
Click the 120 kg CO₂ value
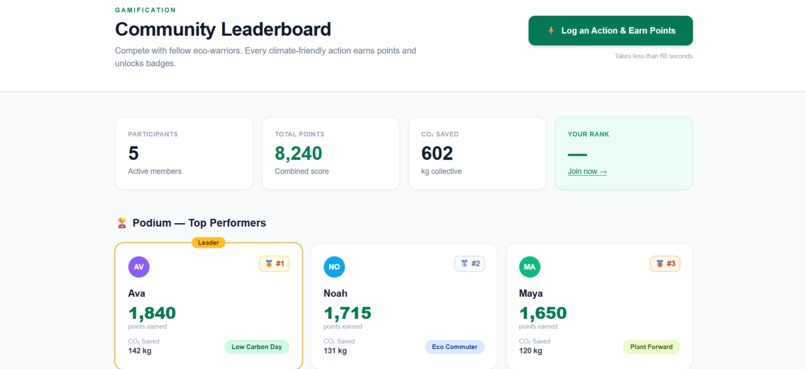coord(530,351)
